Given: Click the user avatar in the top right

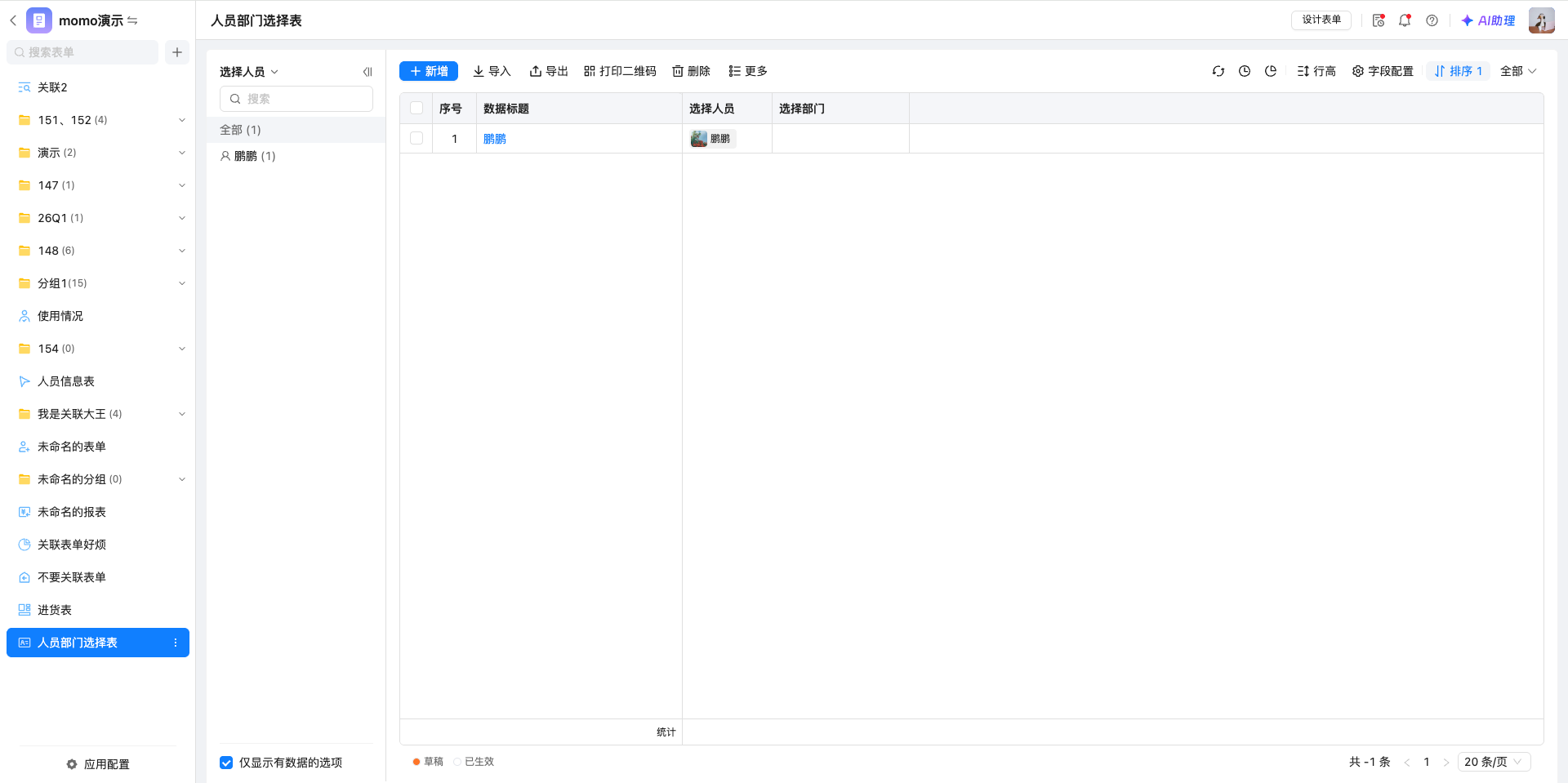Looking at the screenshot, I should pyautogui.click(x=1542, y=20).
